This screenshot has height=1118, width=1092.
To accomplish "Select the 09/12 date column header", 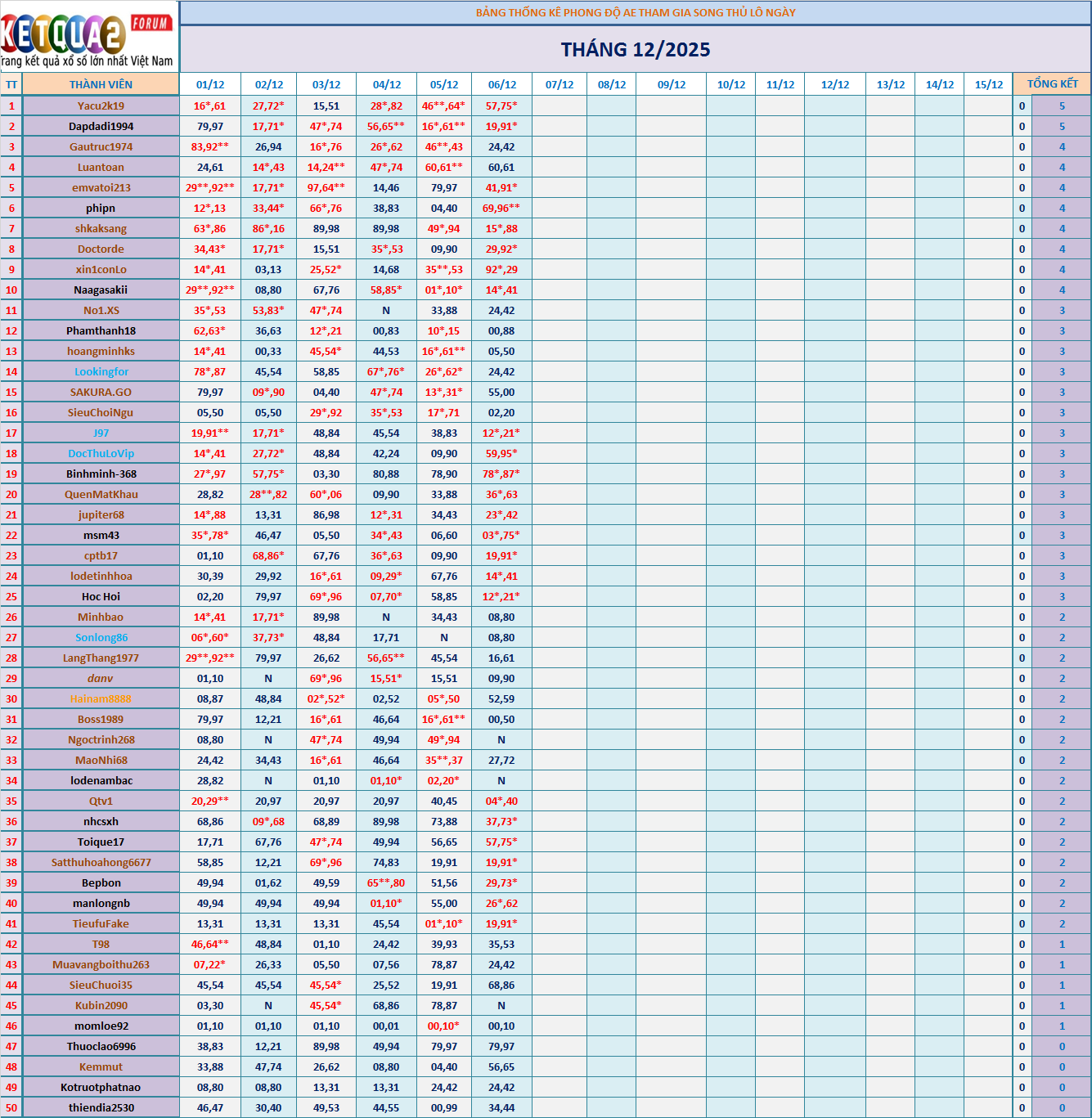I will 672,84.
